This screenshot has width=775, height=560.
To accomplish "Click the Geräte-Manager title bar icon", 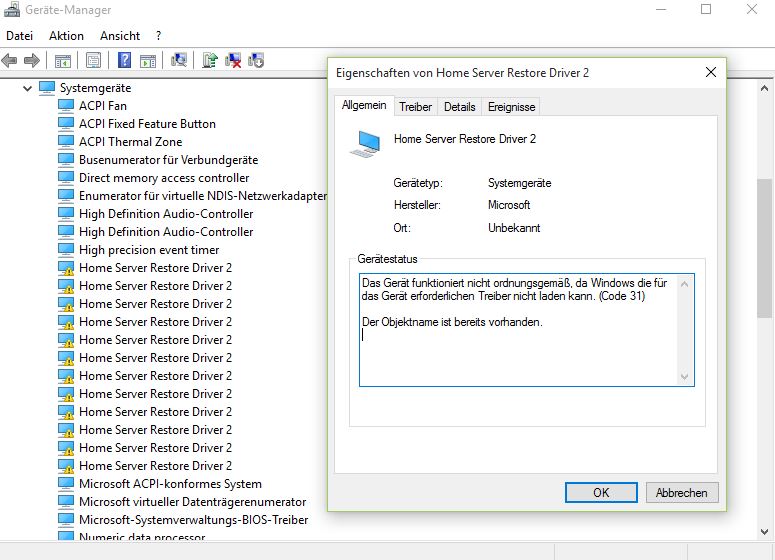I will (12, 9).
